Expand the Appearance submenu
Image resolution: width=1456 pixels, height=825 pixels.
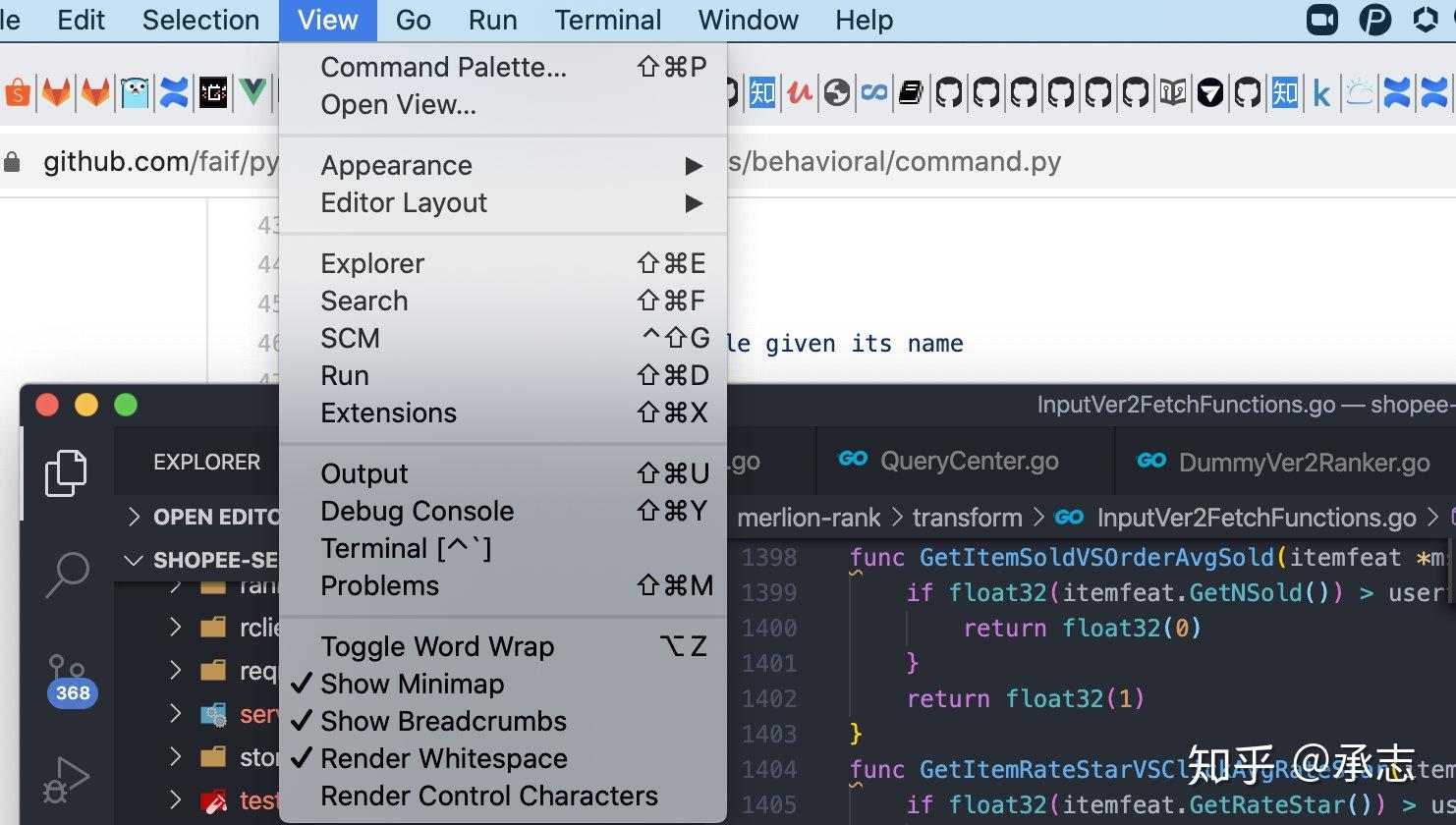[503, 165]
